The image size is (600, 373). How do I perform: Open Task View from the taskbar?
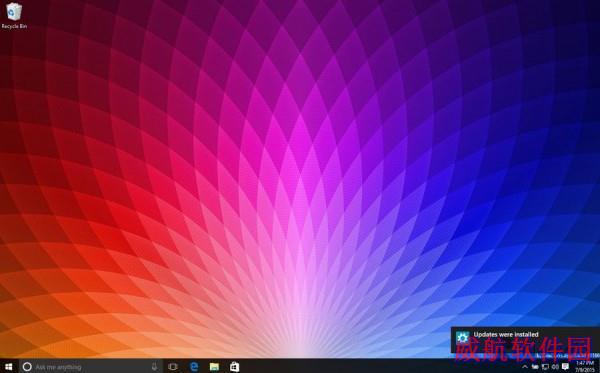pos(173,367)
